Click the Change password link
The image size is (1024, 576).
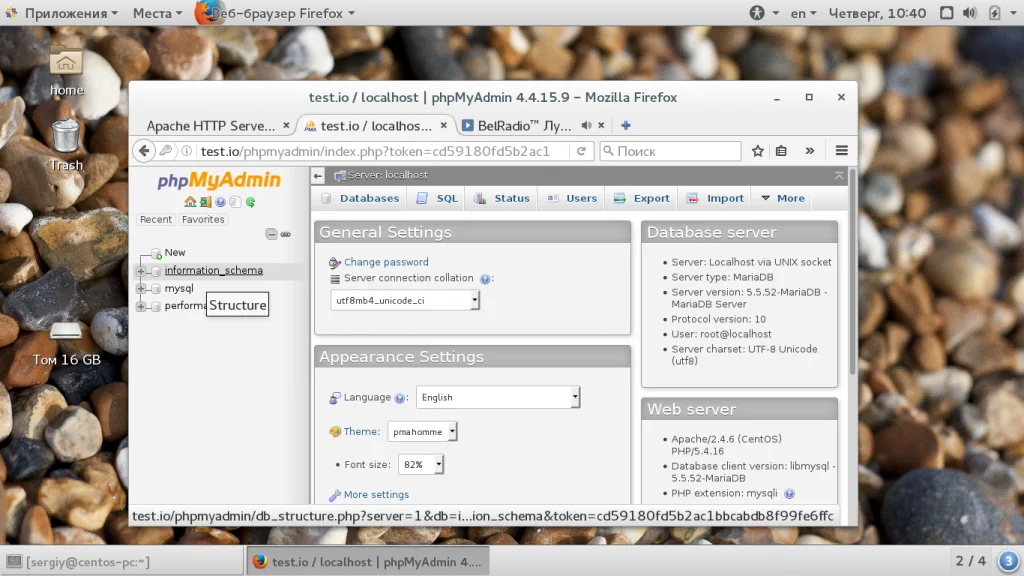[x=386, y=262]
